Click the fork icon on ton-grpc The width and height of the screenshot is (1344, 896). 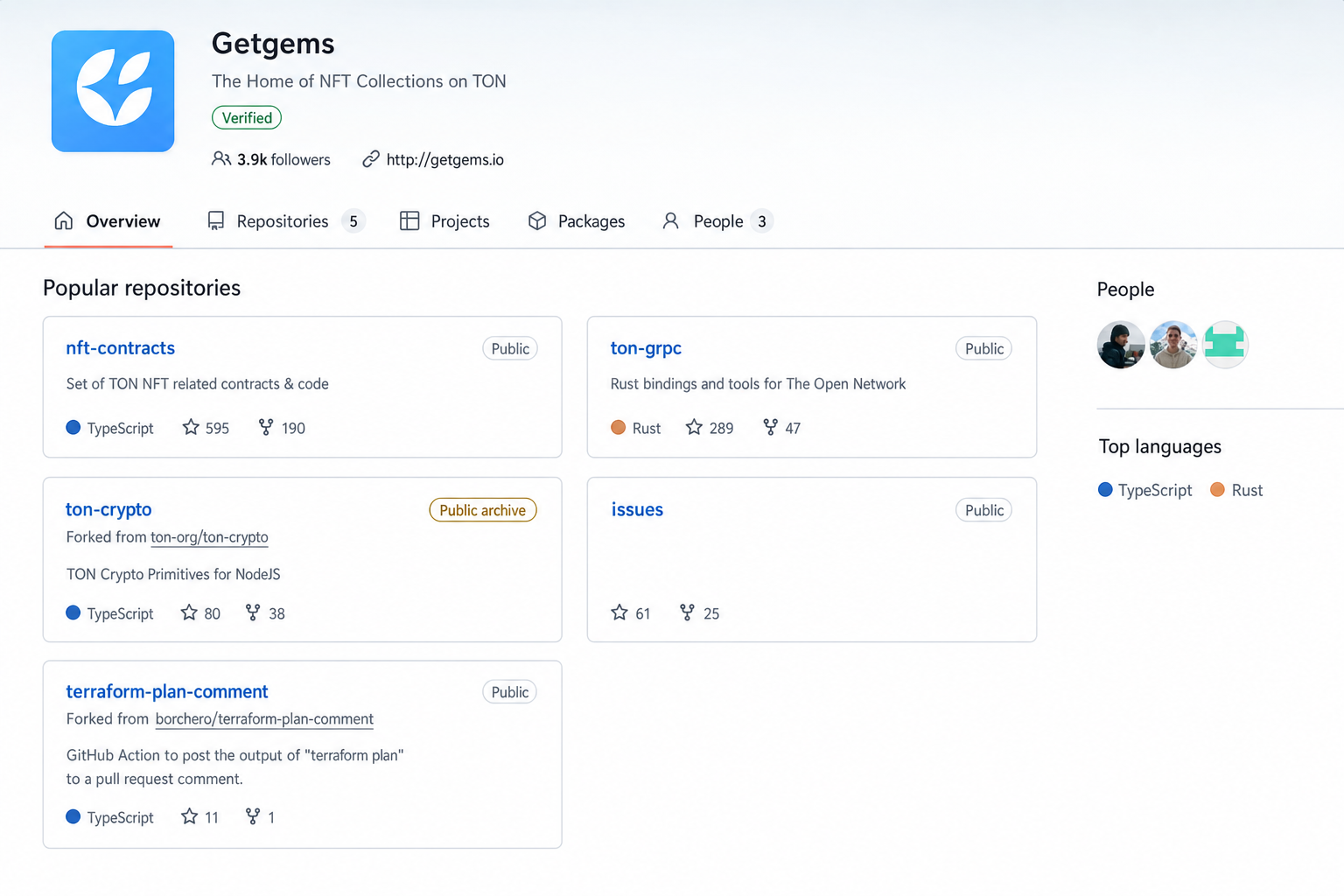(x=770, y=427)
